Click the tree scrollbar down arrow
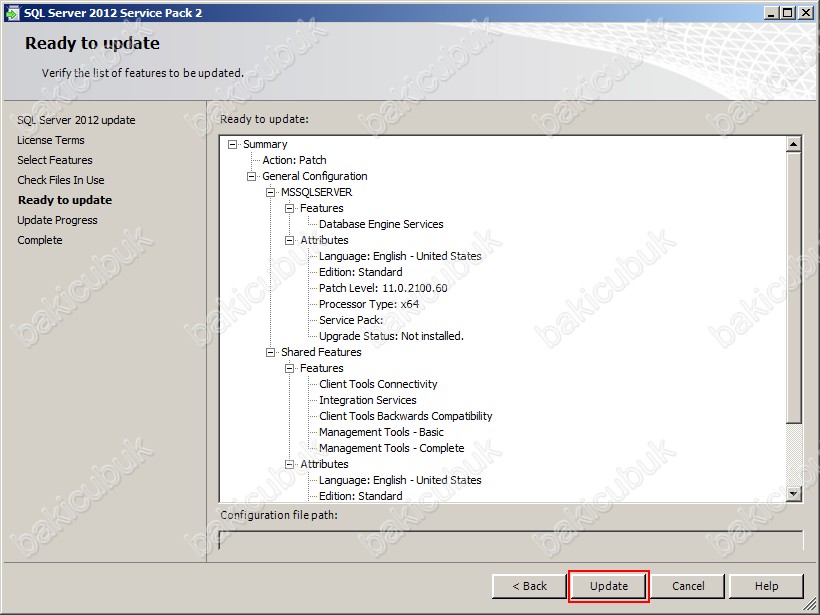The width and height of the screenshot is (820, 615). [793, 493]
